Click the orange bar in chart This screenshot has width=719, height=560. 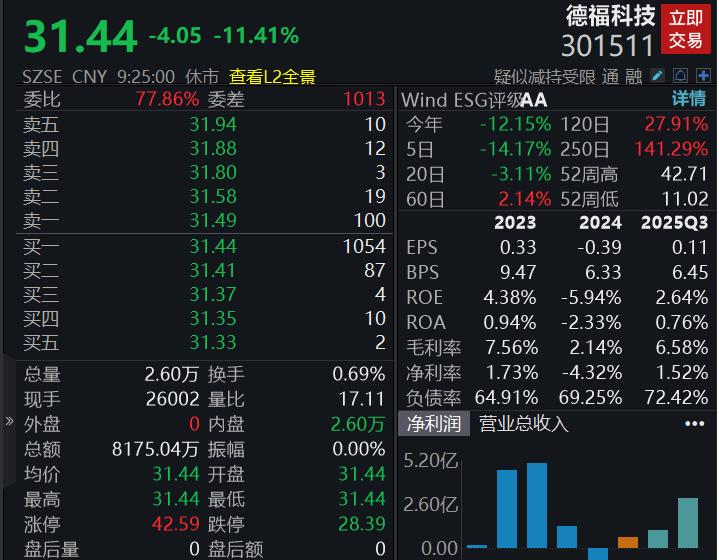[627, 542]
